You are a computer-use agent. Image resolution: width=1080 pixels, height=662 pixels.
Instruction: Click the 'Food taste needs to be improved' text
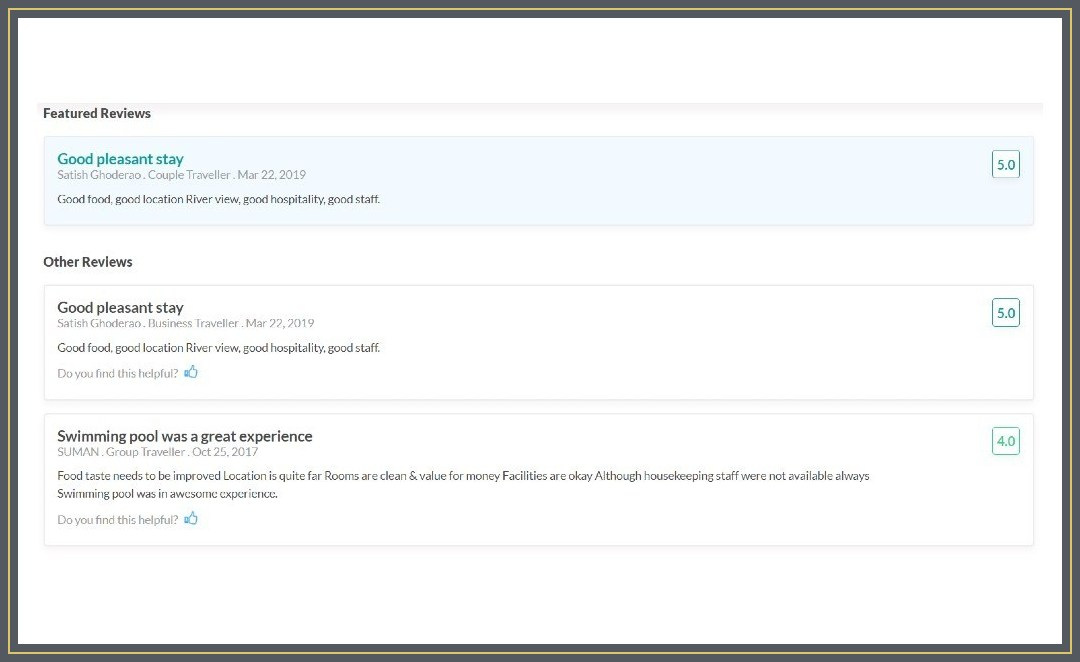[x=463, y=476]
